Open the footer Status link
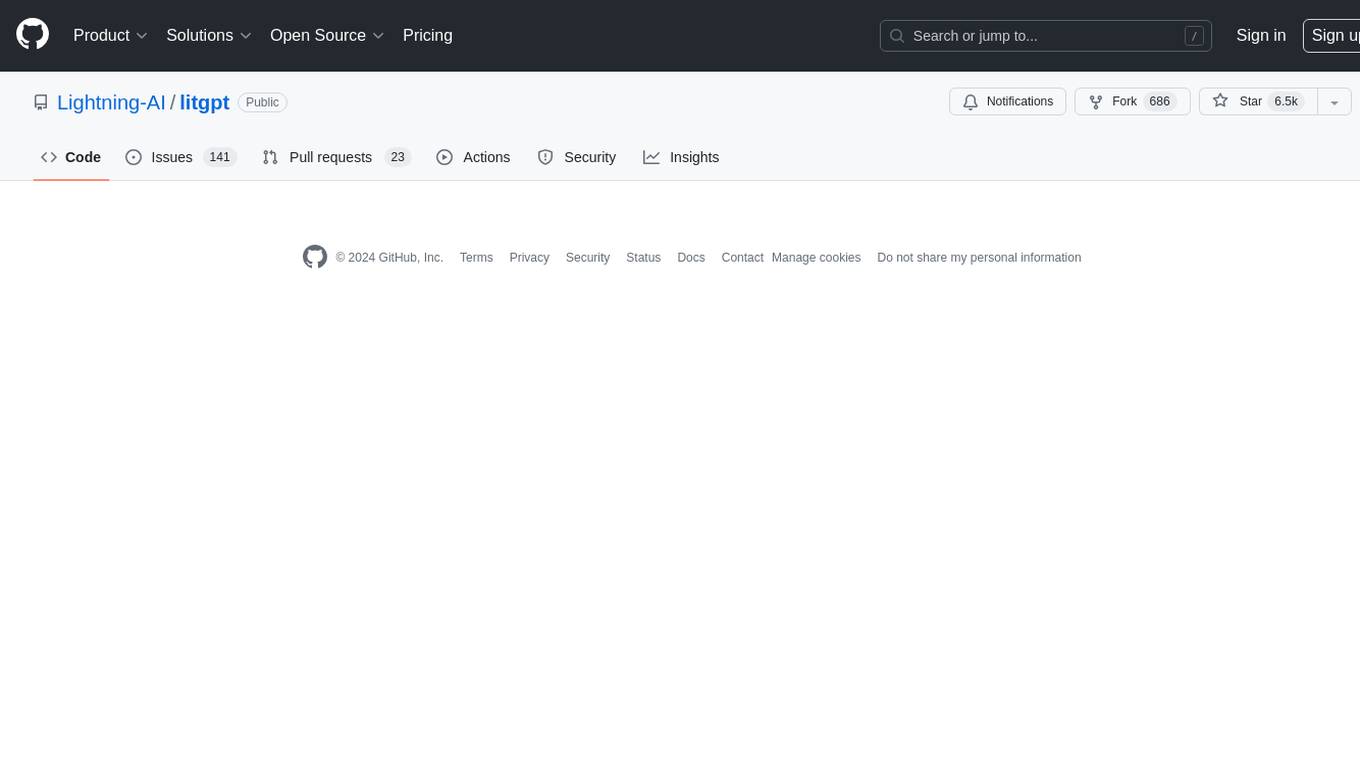Screen dimensions: 1360x764 click(644, 258)
